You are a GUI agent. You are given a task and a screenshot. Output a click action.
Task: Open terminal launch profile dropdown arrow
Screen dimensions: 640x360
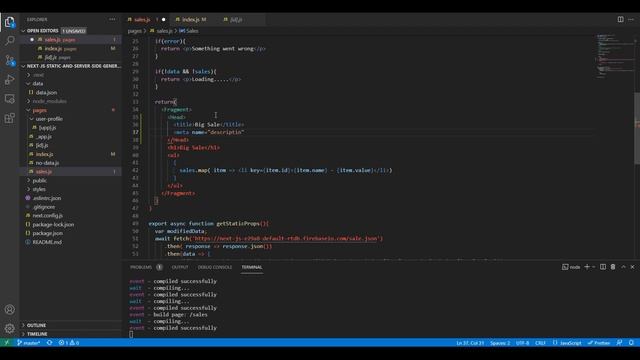coord(593,267)
